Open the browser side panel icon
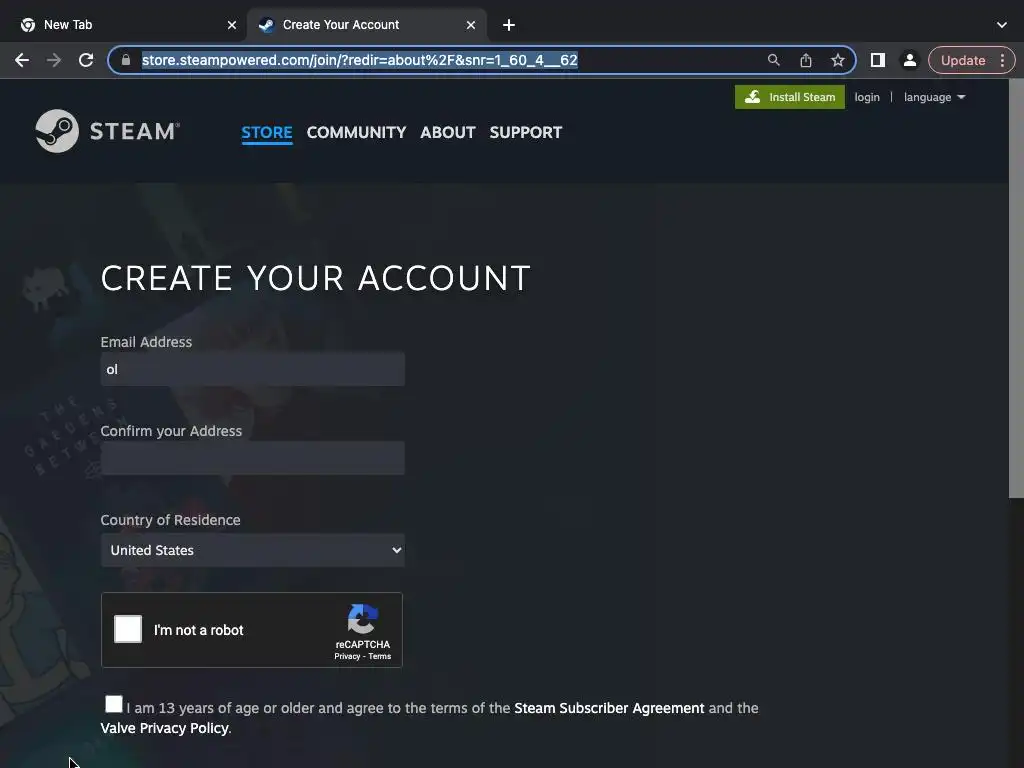 click(x=878, y=60)
